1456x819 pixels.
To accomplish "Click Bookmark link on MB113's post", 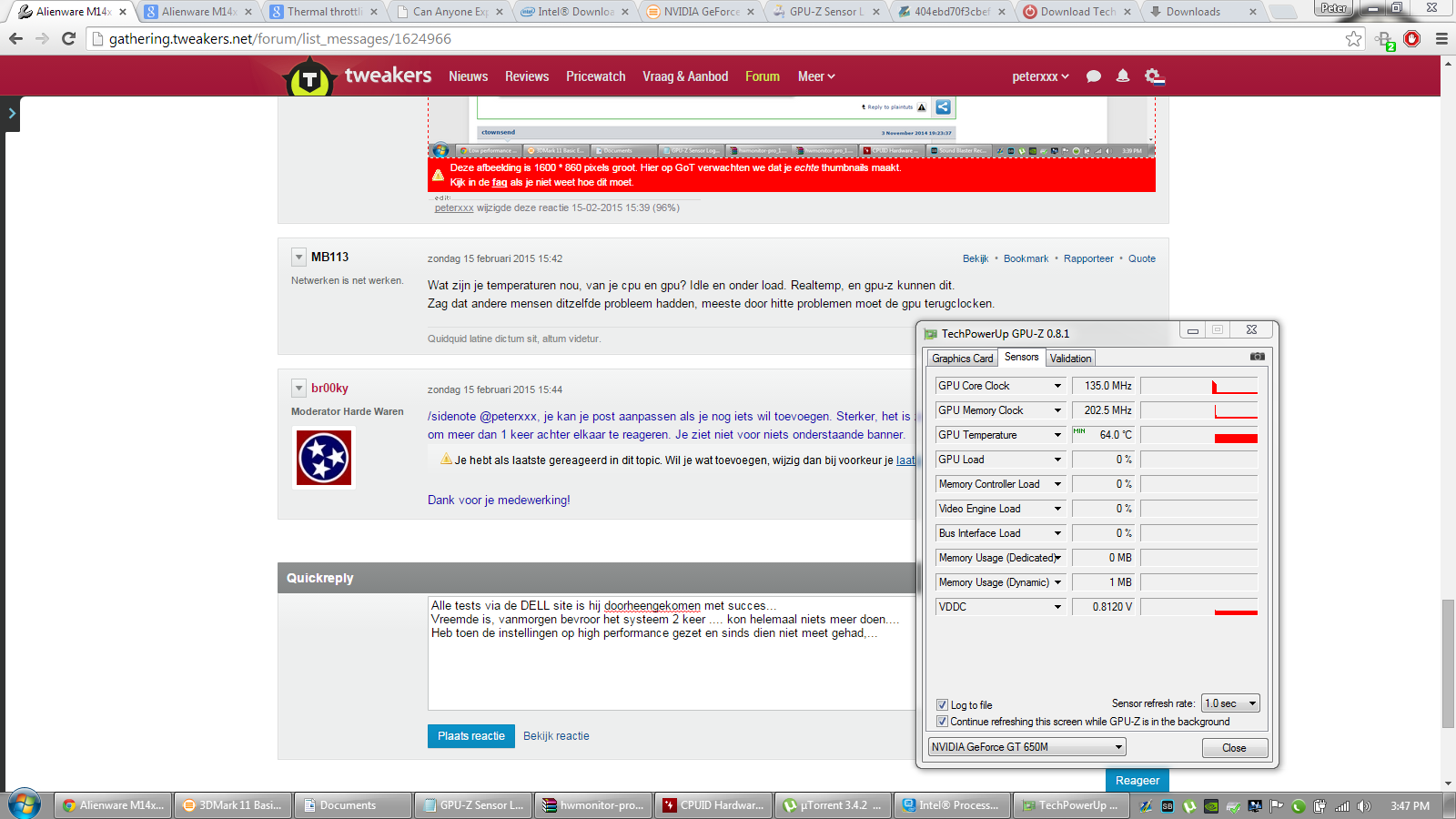I will pyautogui.click(x=1026, y=258).
